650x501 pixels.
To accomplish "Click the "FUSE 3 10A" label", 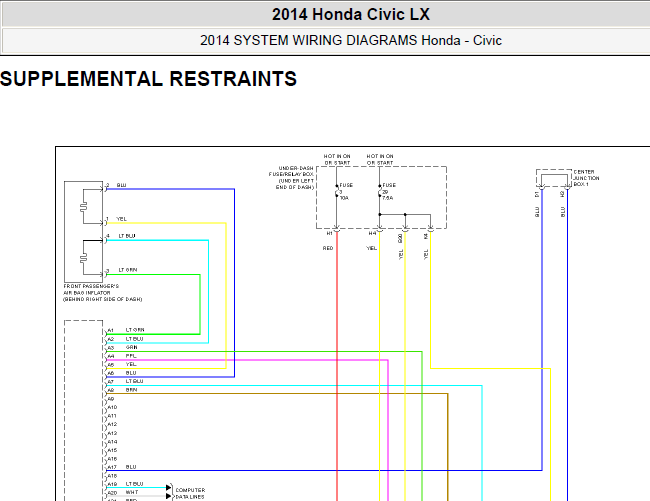I will click(x=345, y=191).
